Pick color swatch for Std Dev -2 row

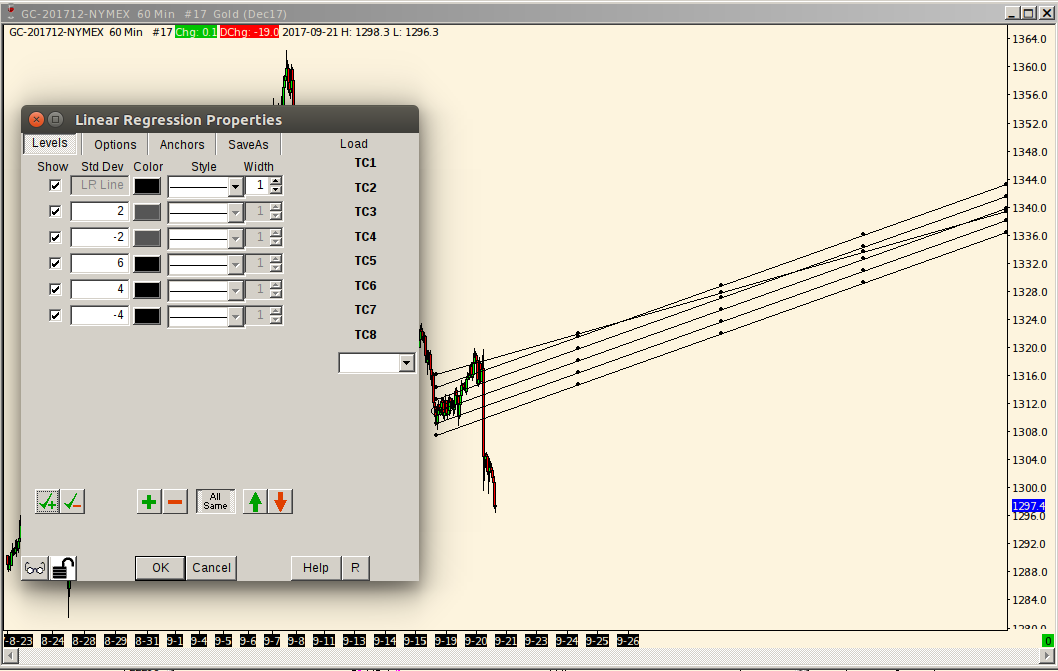pos(147,238)
